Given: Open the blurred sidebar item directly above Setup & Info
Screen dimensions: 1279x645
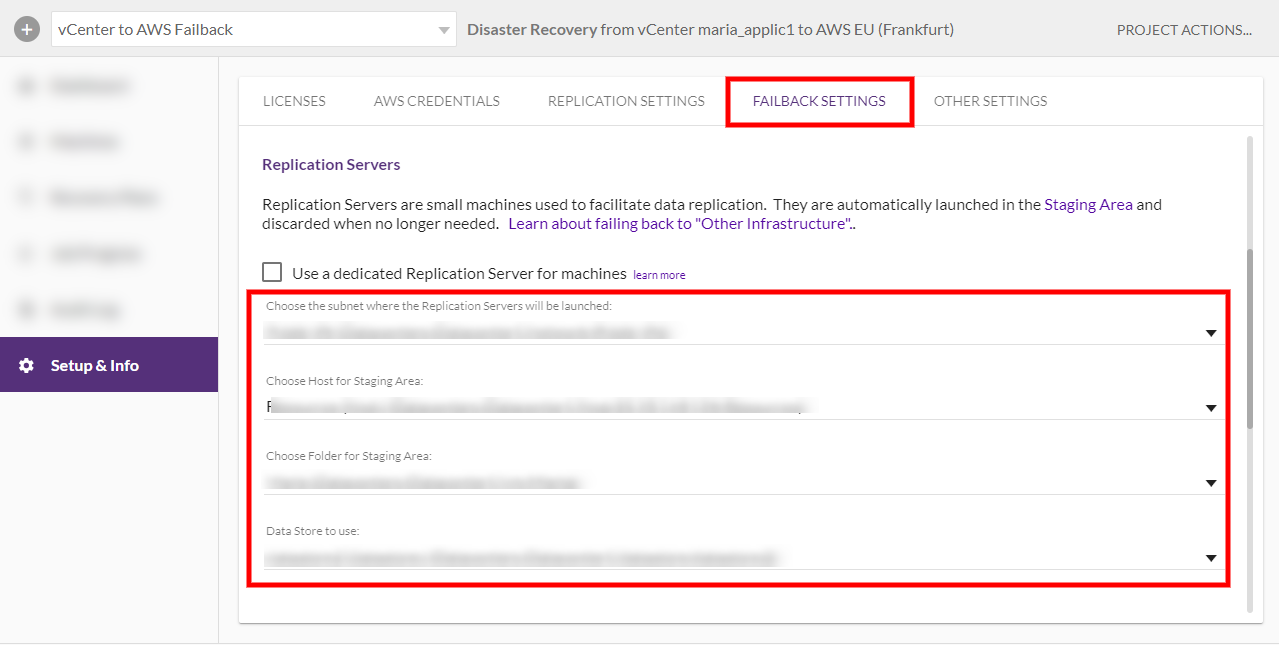Looking at the screenshot, I should [x=85, y=310].
